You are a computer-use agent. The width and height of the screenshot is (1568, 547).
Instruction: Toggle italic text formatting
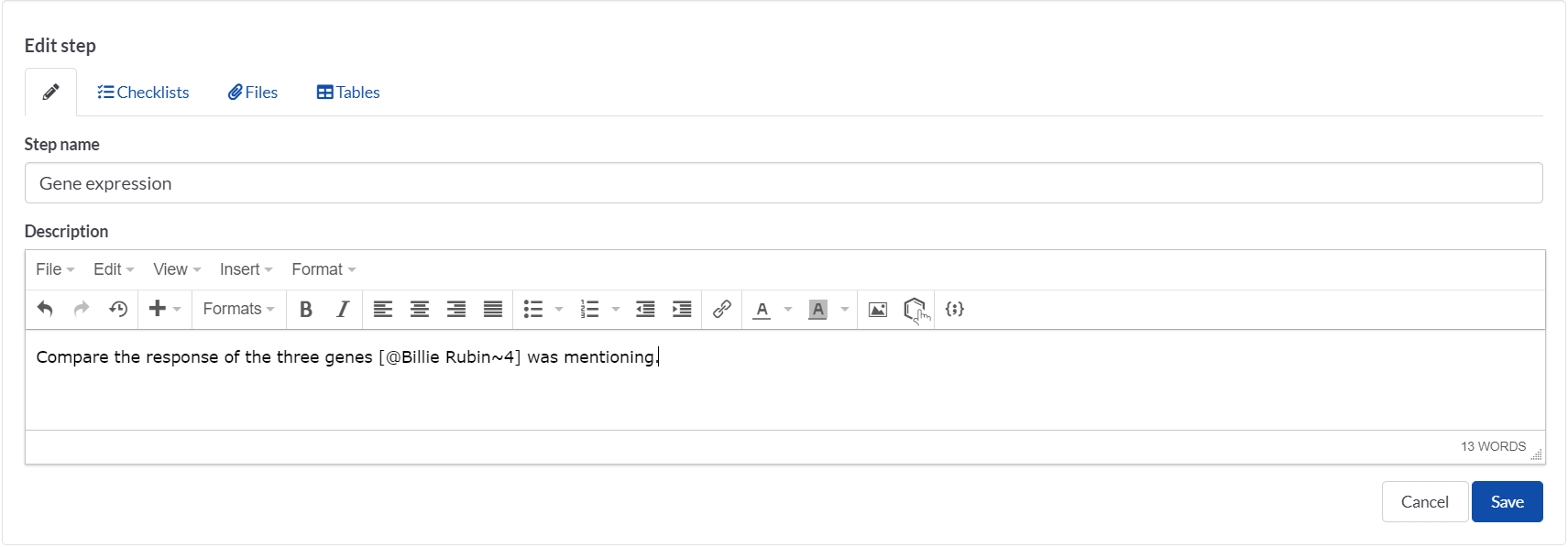click(343, 310)
